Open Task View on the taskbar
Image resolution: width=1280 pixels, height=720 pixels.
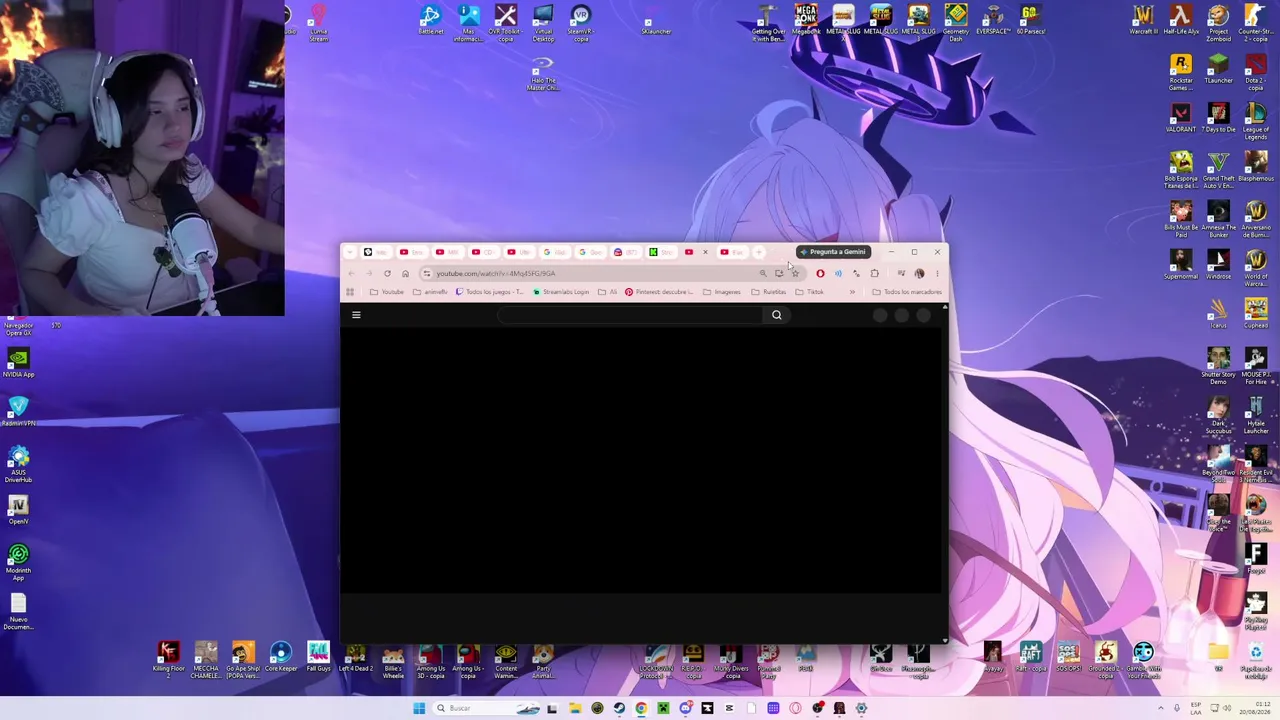coord(551,708)
